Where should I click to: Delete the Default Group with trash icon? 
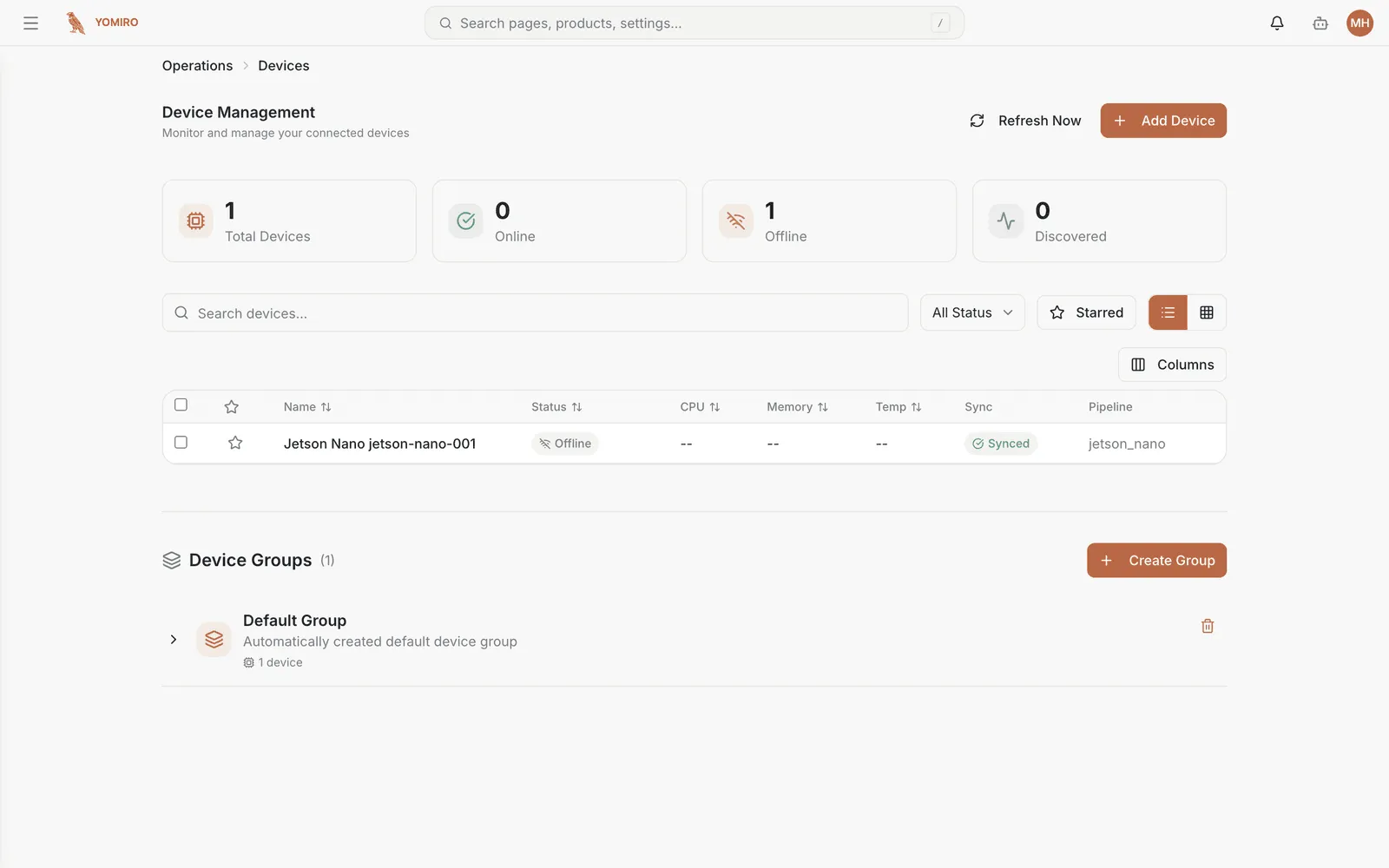coord(1208,626)
